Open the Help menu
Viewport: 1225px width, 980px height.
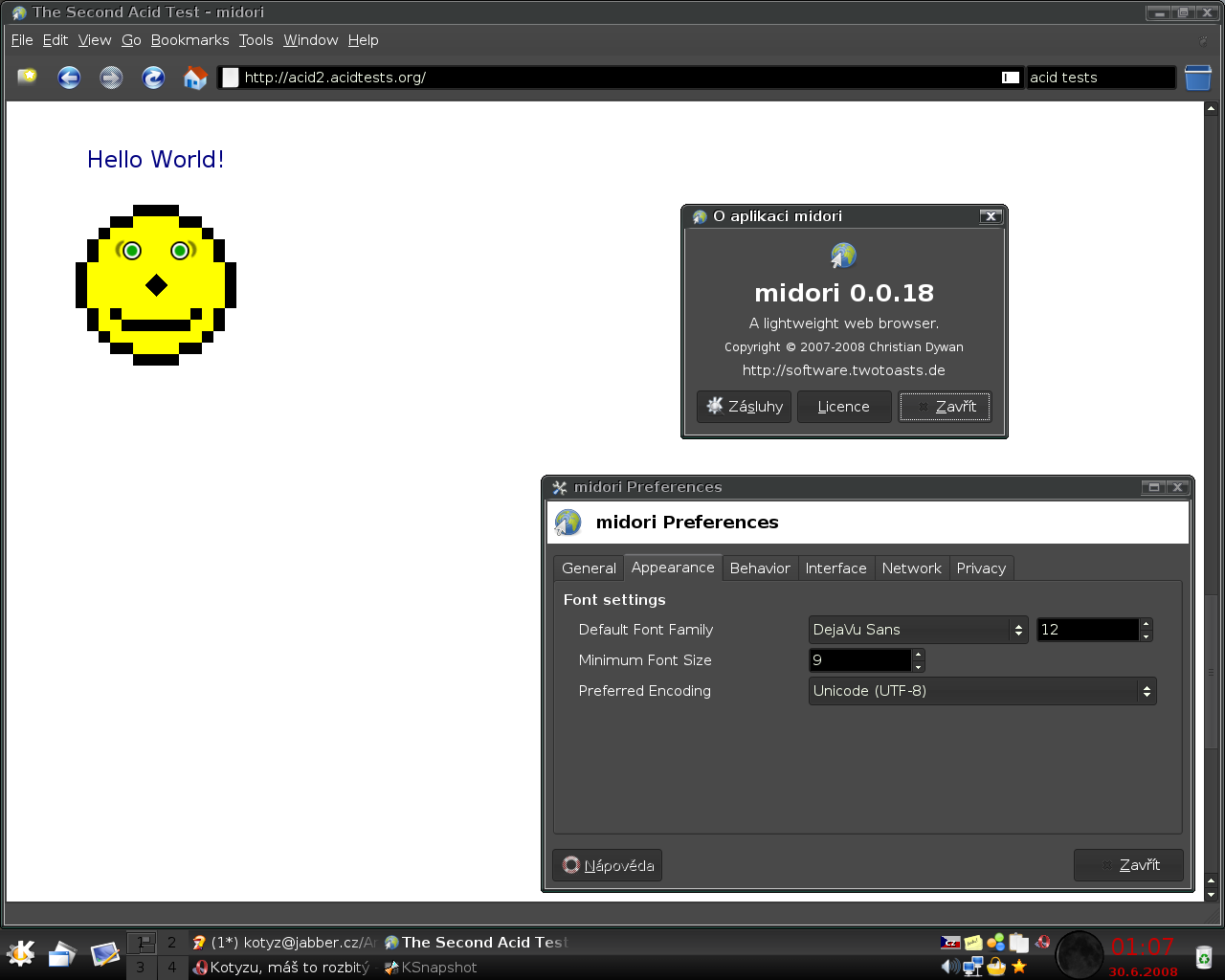coord(363,40)
